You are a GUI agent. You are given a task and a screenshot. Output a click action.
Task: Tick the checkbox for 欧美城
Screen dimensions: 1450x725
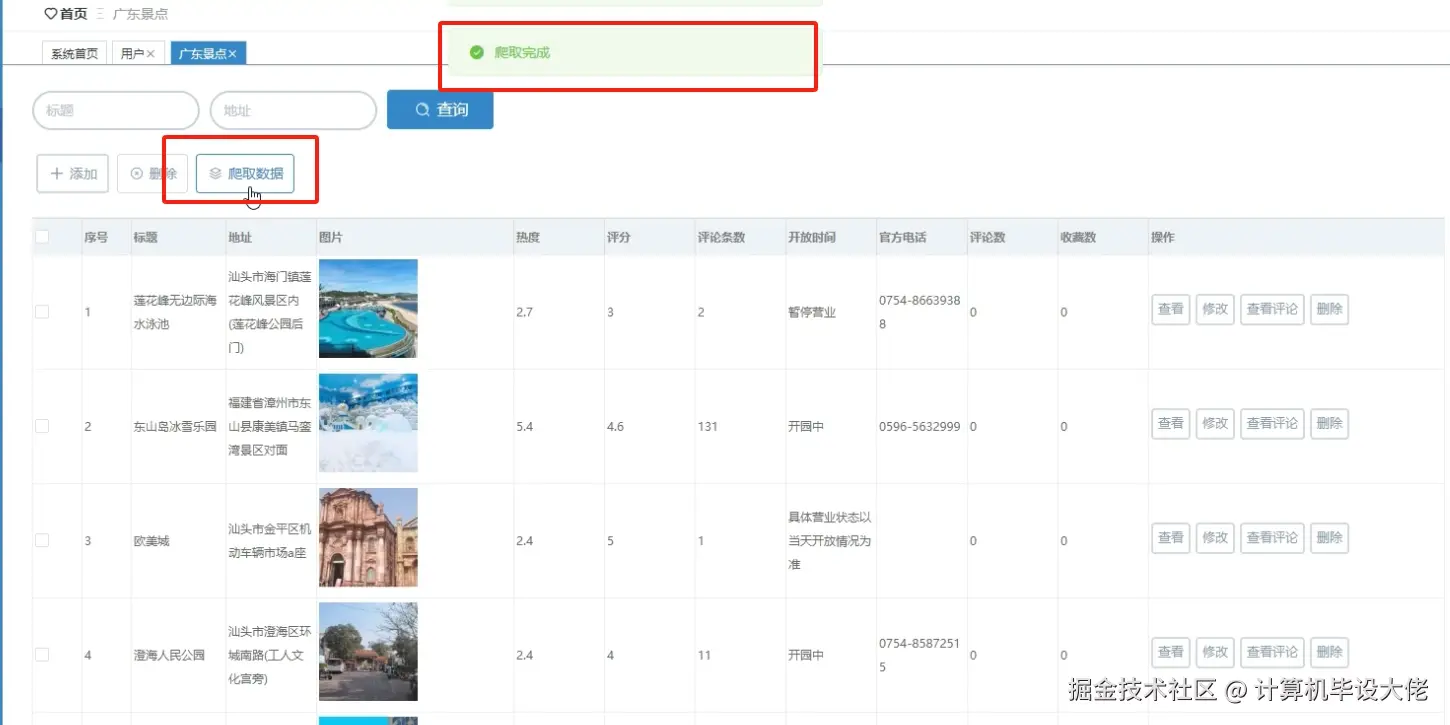click(x=42, y=540)
